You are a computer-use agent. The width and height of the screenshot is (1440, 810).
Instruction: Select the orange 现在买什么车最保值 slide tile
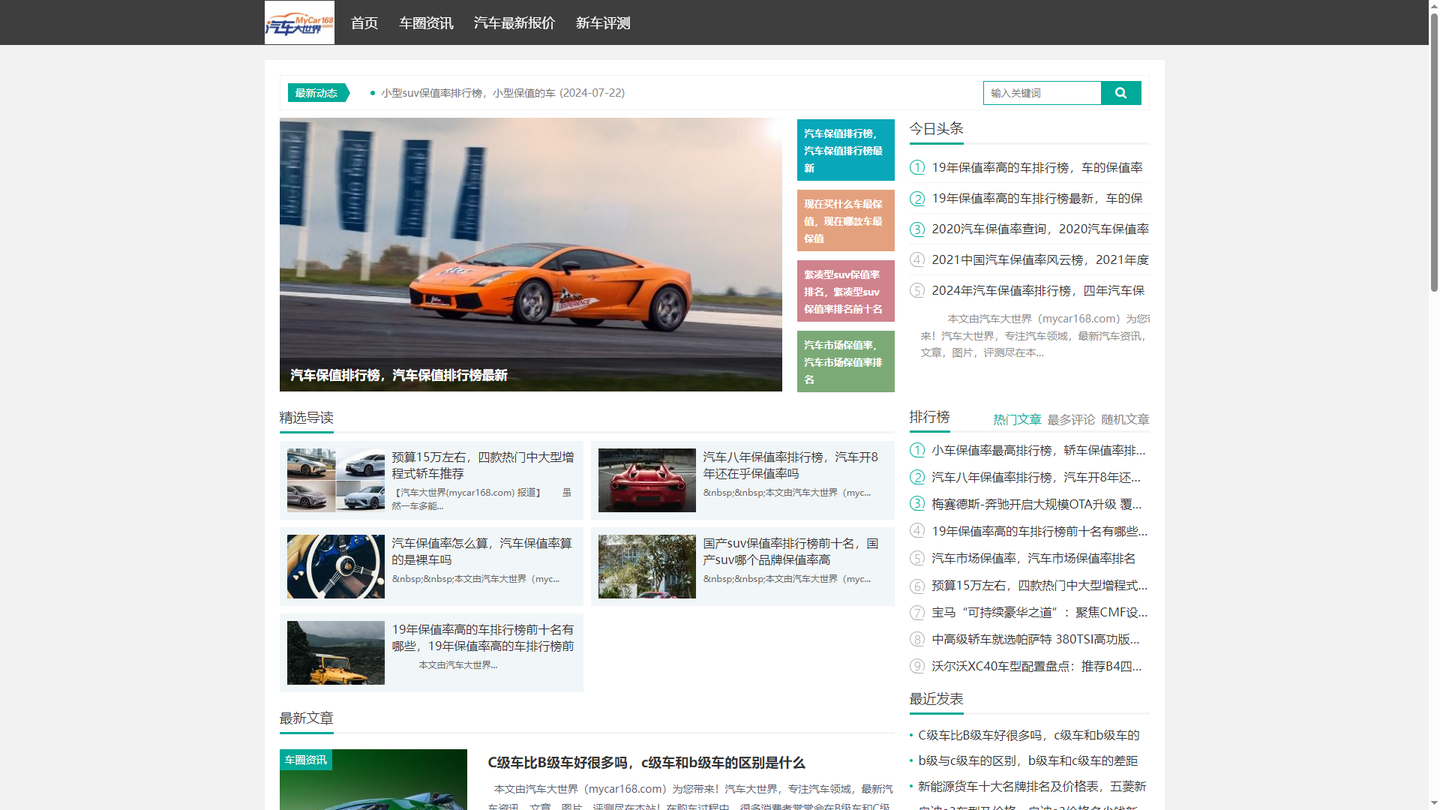pyautogui.click(x=845, y=221)
